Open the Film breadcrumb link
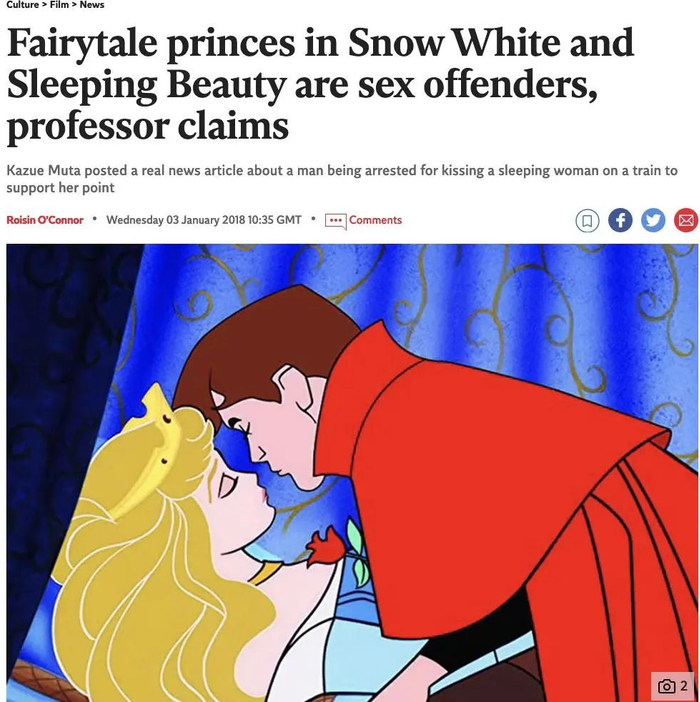 coord(59,5)
